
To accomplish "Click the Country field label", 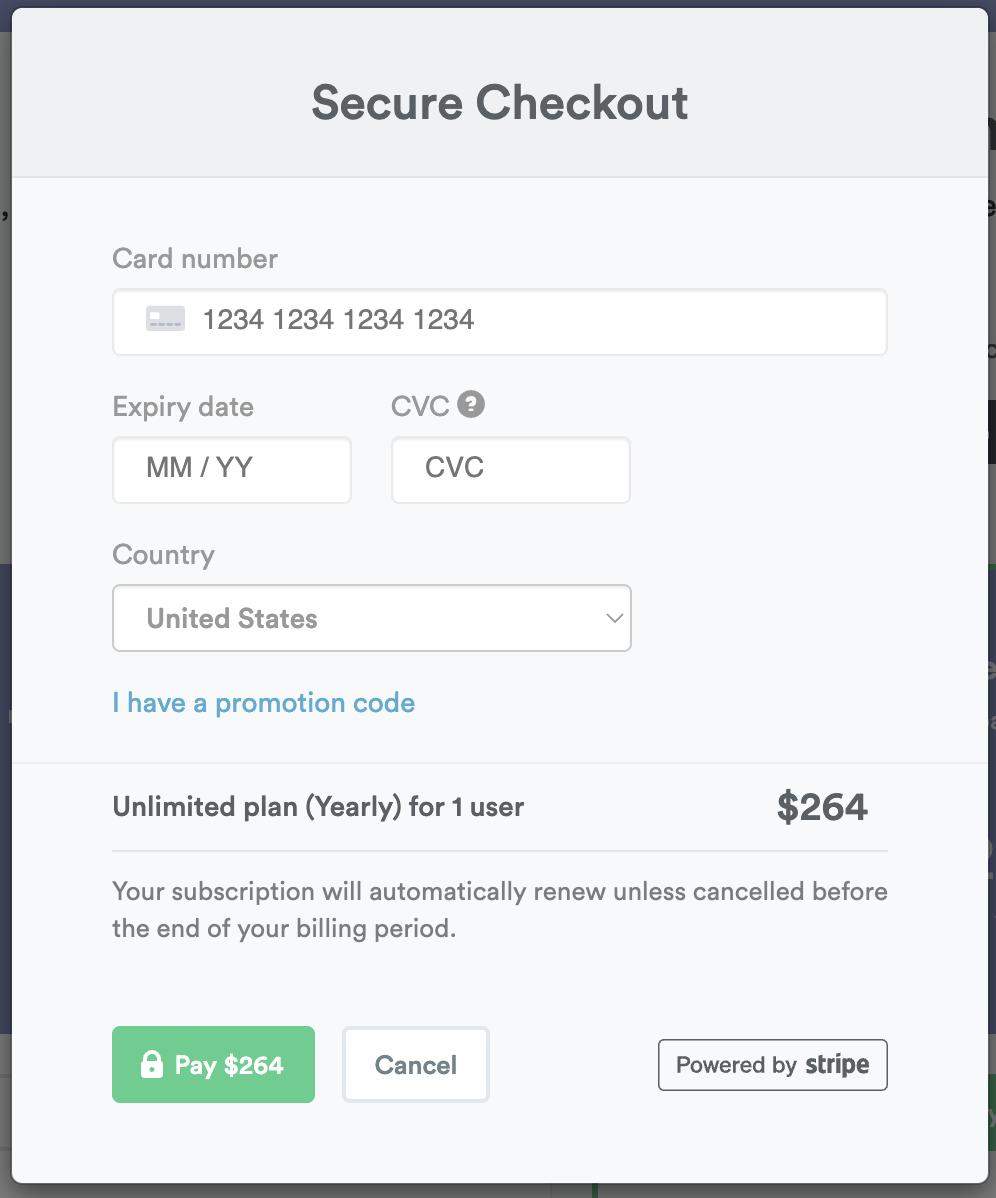I will coord(163,555).
